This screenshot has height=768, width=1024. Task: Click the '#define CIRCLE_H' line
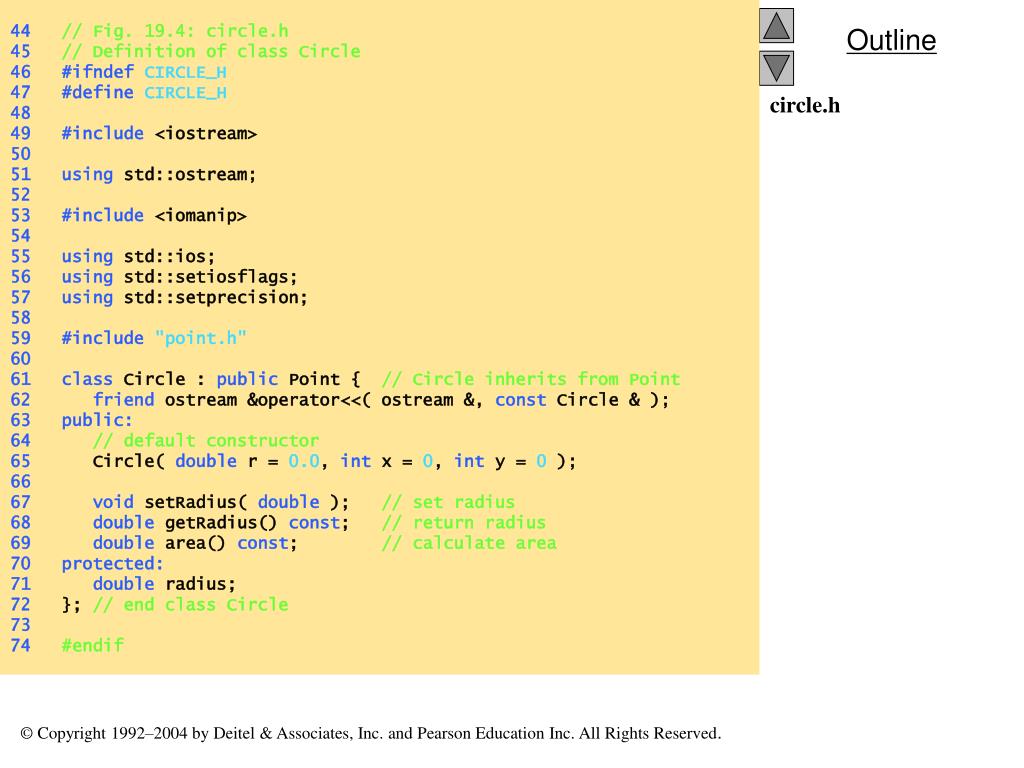(144, 93)
